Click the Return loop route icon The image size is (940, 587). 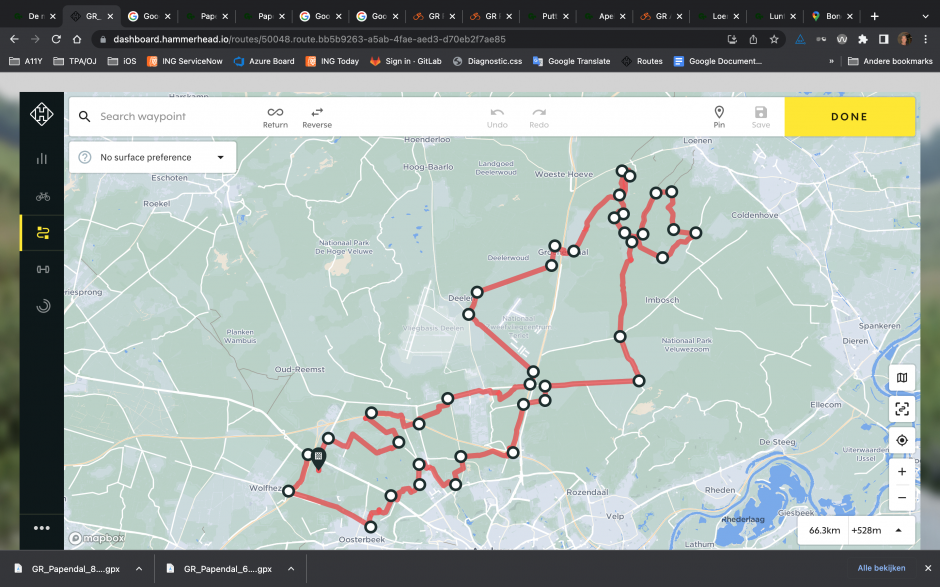(x=275, y=116)
